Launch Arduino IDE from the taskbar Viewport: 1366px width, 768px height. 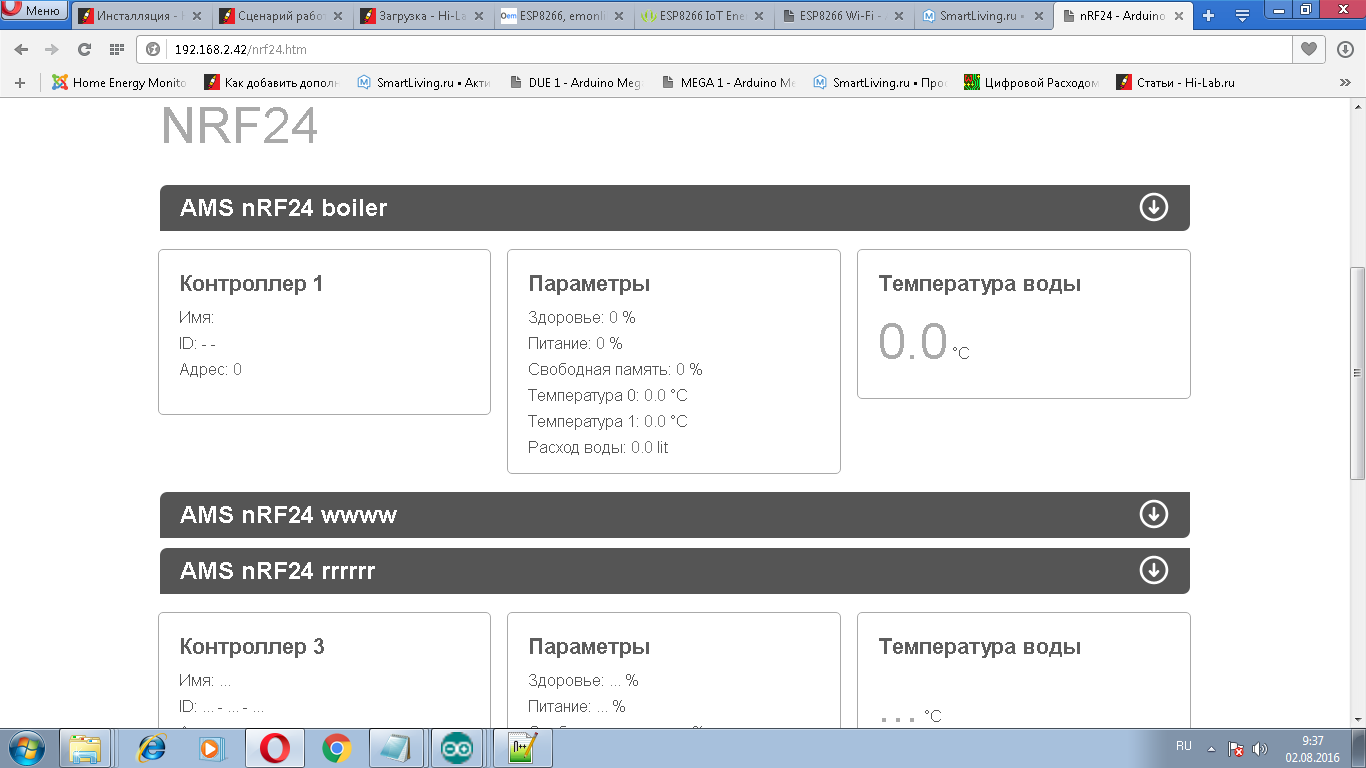[458, 747]
